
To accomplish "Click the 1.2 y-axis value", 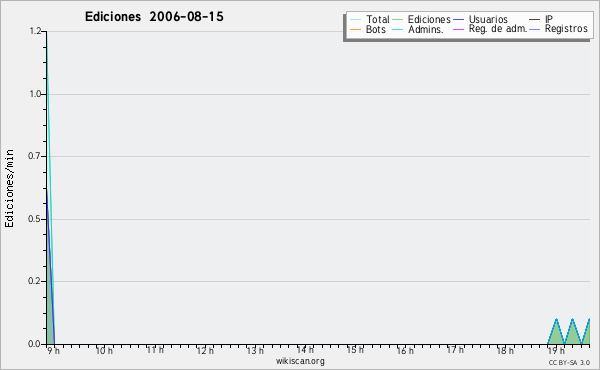I will 35,31.
